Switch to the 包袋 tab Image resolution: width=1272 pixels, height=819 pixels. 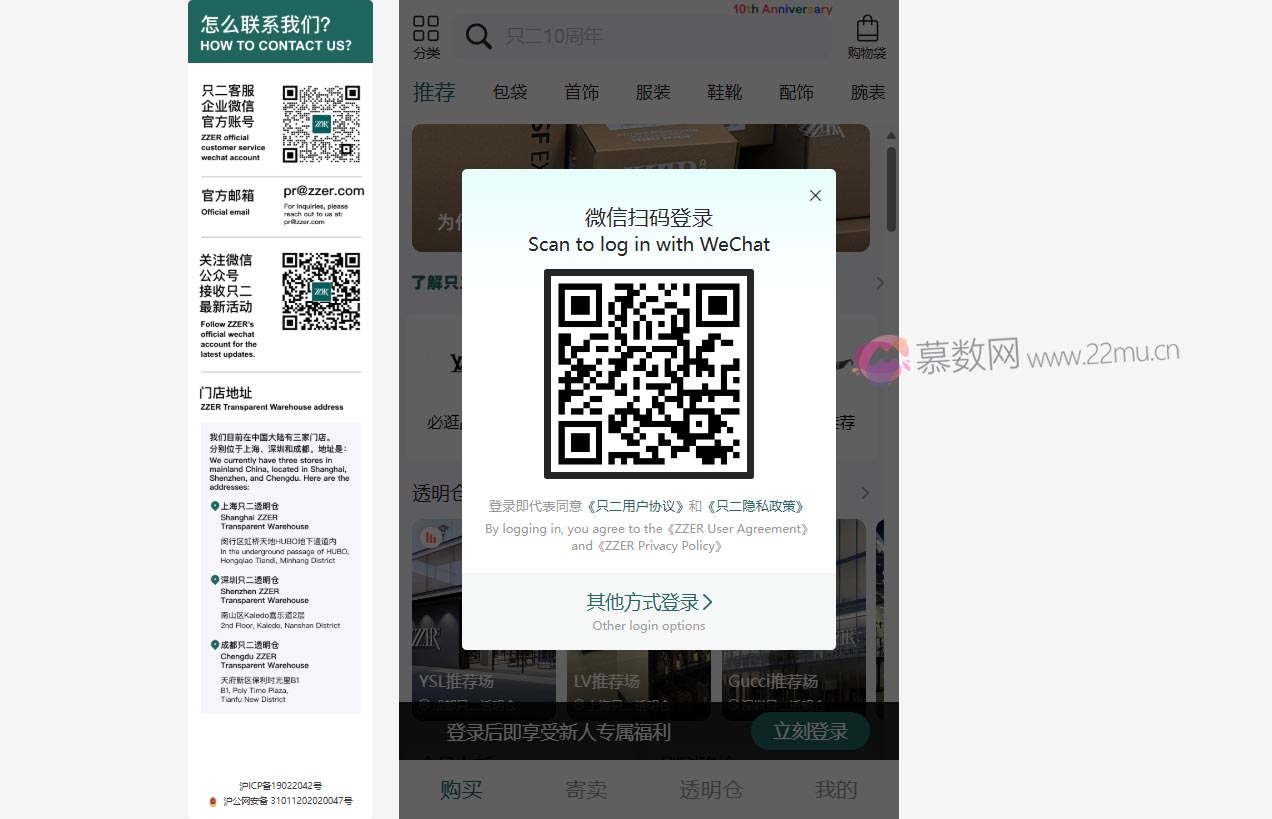[x=510, y=92]
